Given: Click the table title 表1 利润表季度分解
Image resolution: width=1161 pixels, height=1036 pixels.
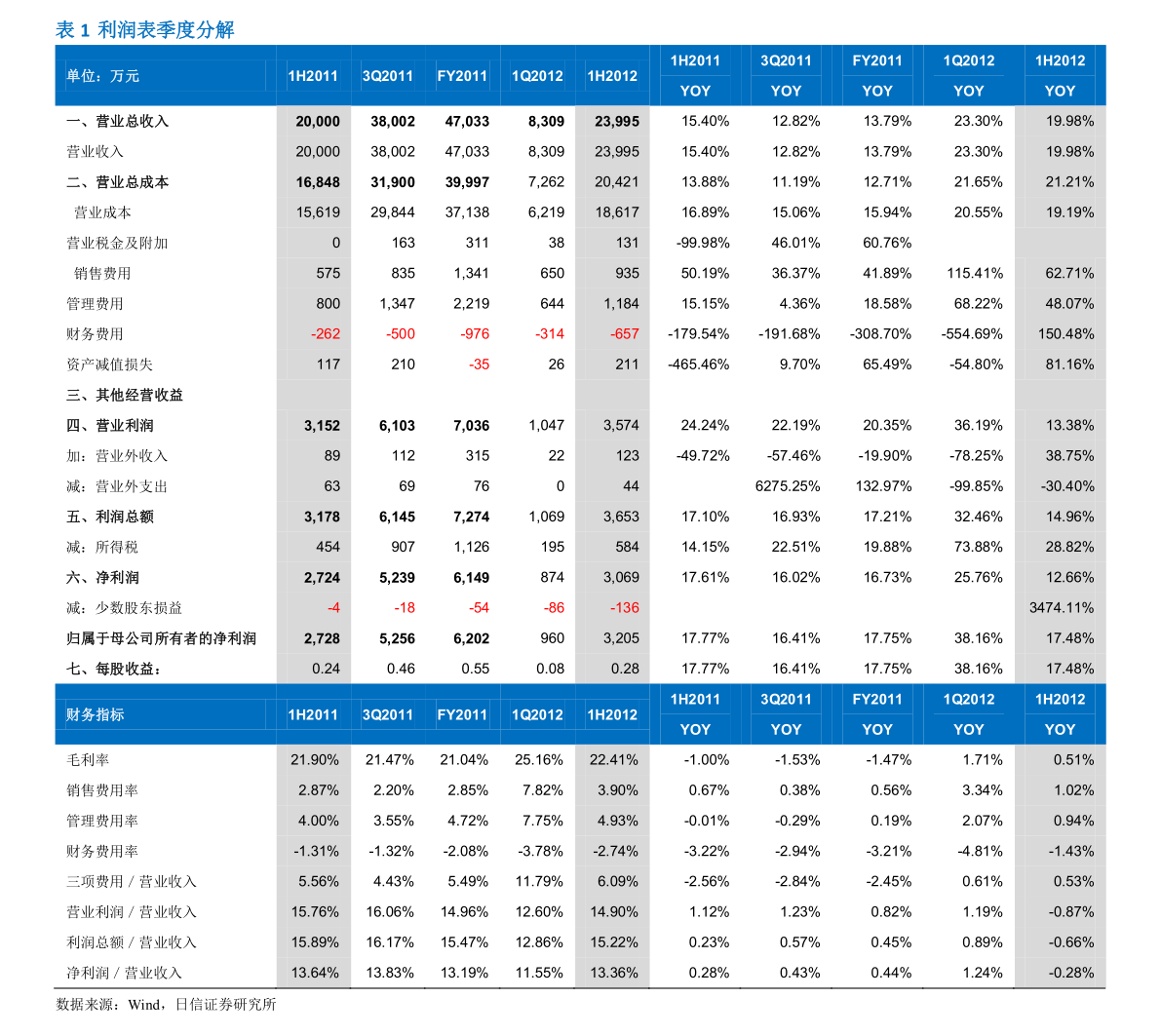Looking at the screenshot, I should (x=145, y=29).
